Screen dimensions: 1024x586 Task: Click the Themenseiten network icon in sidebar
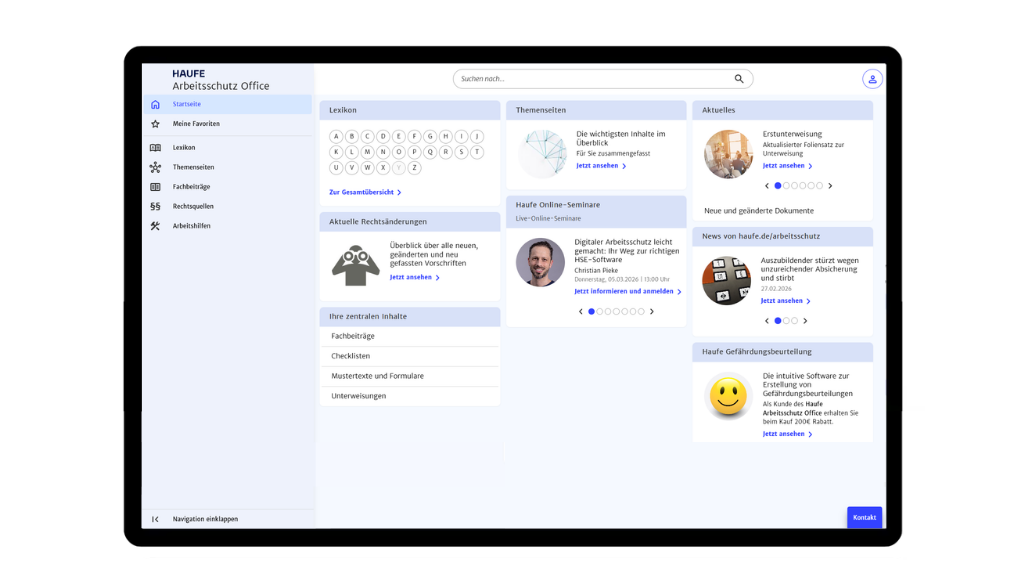(155, 167)
